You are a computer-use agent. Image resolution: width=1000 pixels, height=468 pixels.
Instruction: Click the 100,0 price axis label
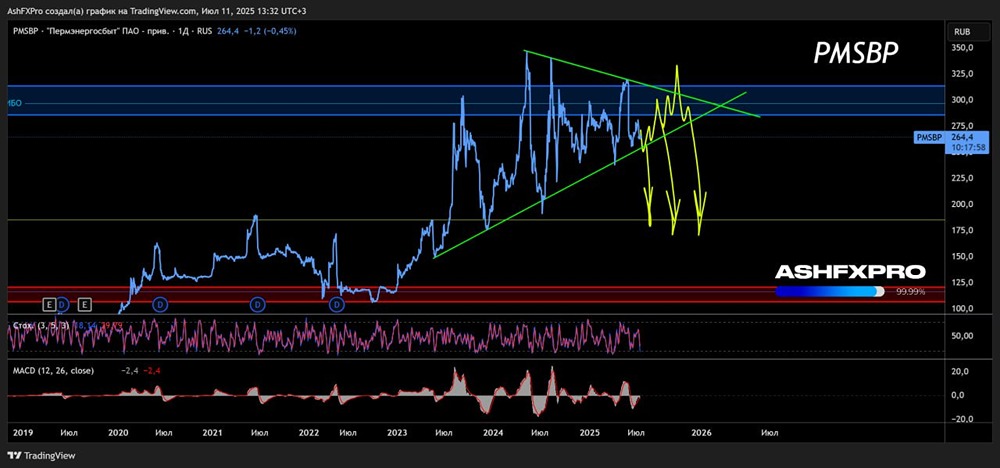pos(962,309)
